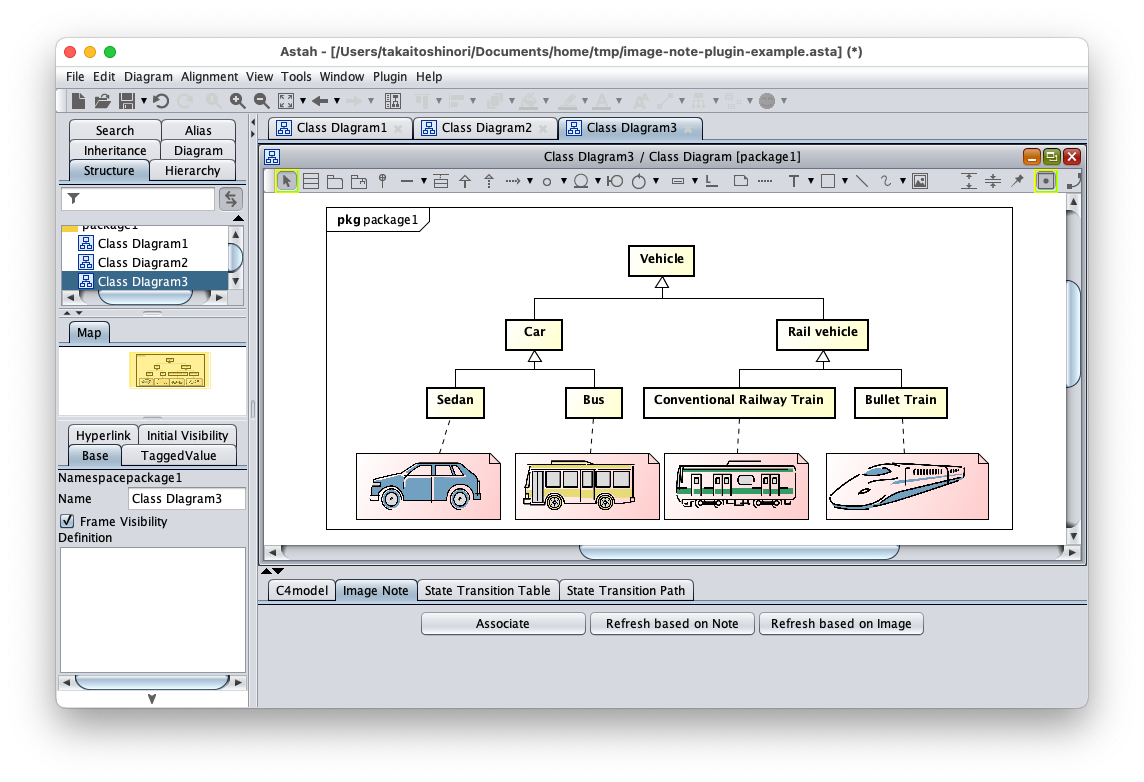1144x782 pixels.
Task: Open the Alignment menu
Action: click(209, 77)
